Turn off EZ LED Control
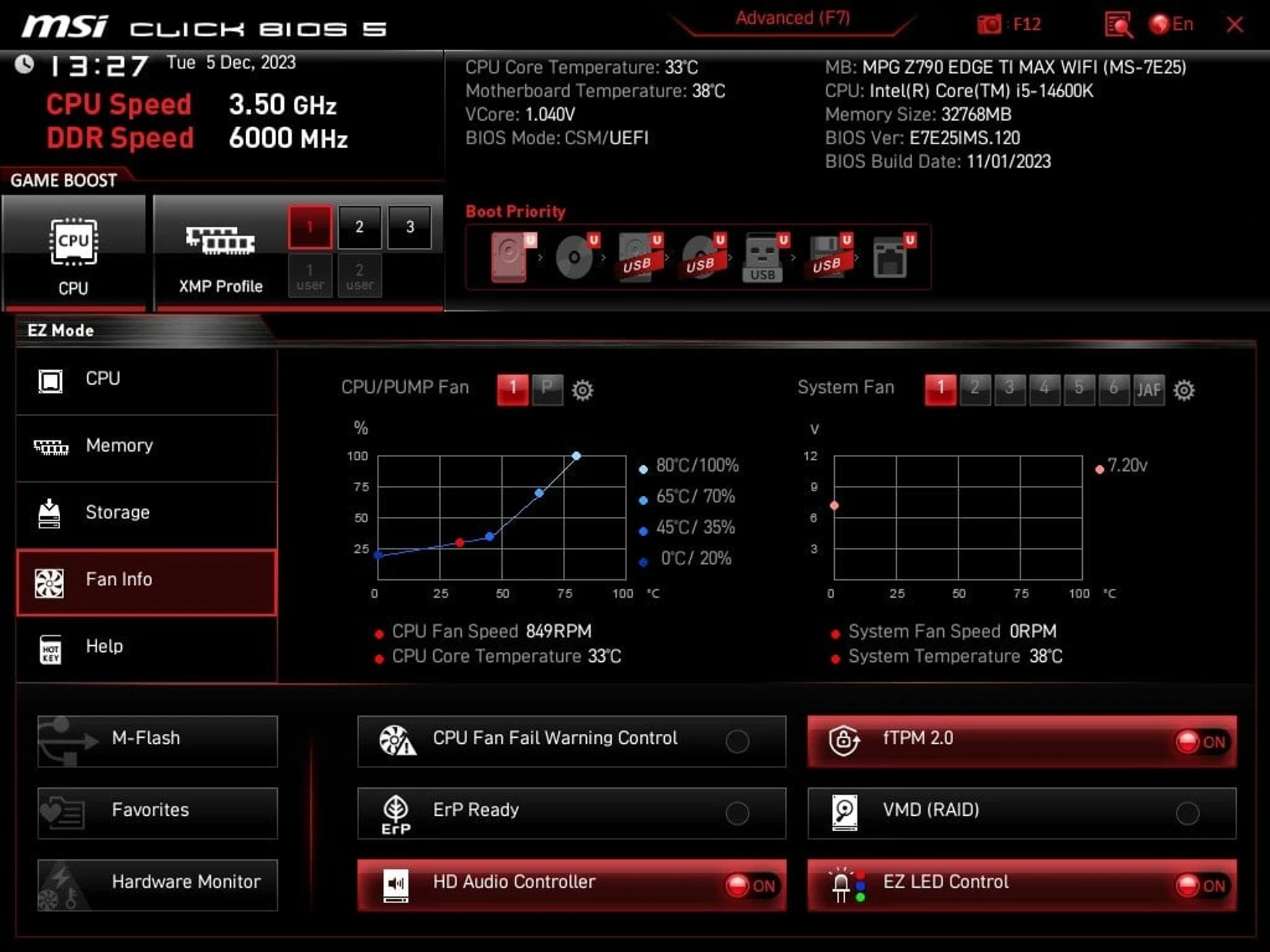Screen dimensions: 1270x952 1201,885
